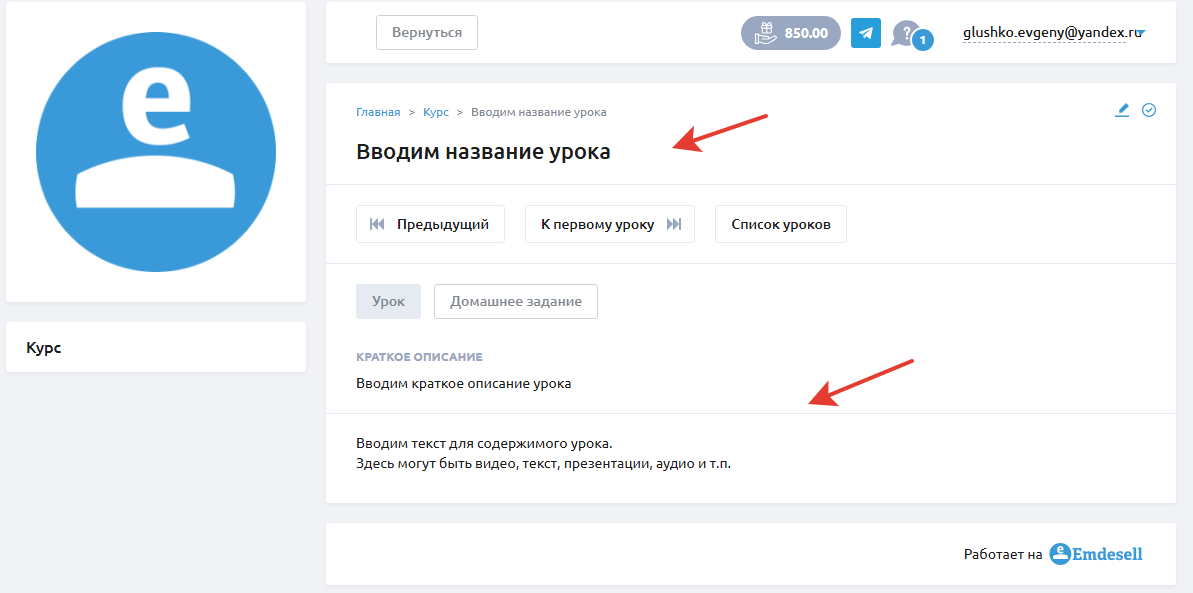Click К первому уроку button
Screen dimensions: 1193x593
[x=609, y=225]
